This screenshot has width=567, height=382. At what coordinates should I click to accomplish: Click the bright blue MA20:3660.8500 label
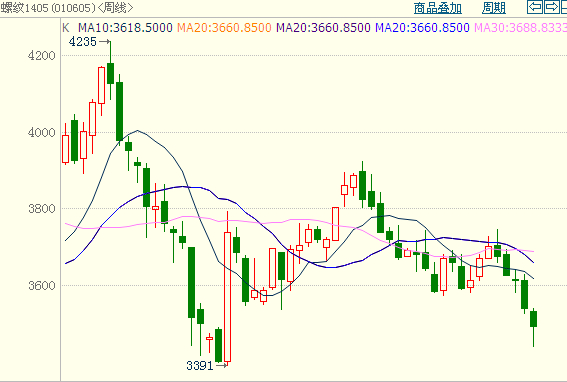(422, 28)
